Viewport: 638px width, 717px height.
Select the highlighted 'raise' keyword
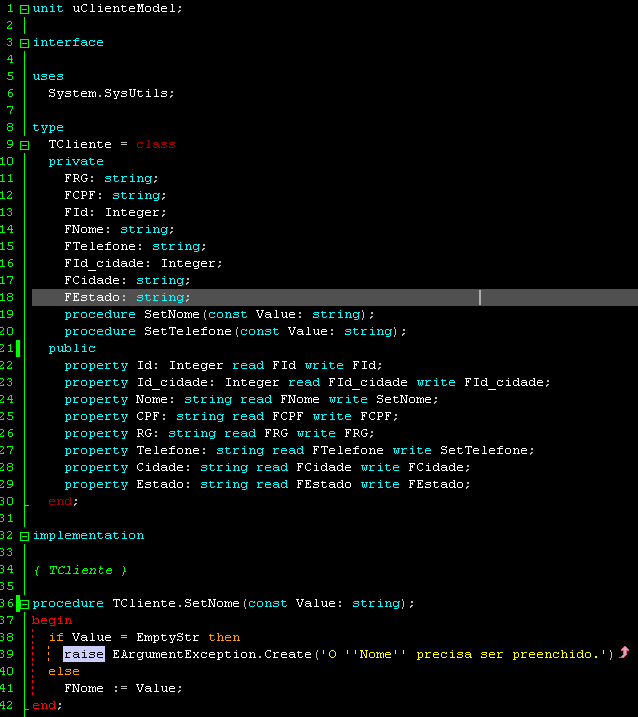click(x=84, y=654)
